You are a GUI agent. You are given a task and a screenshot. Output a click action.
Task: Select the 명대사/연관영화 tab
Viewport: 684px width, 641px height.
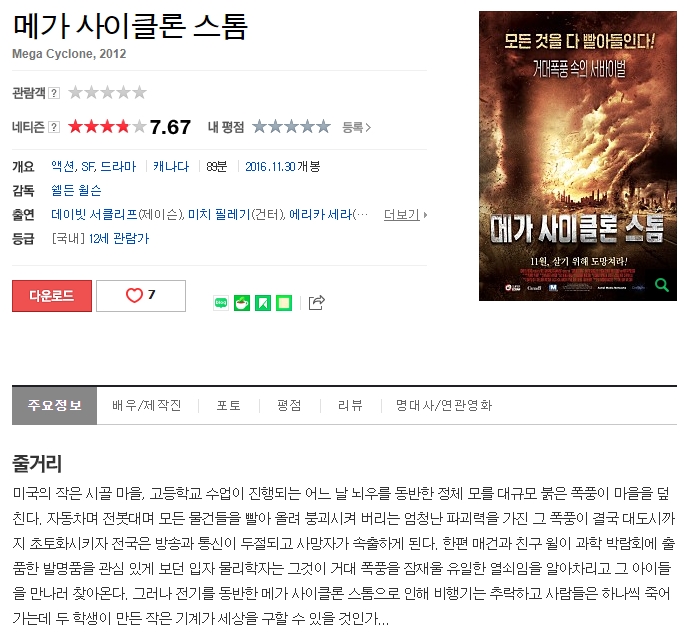click(444, 405)
